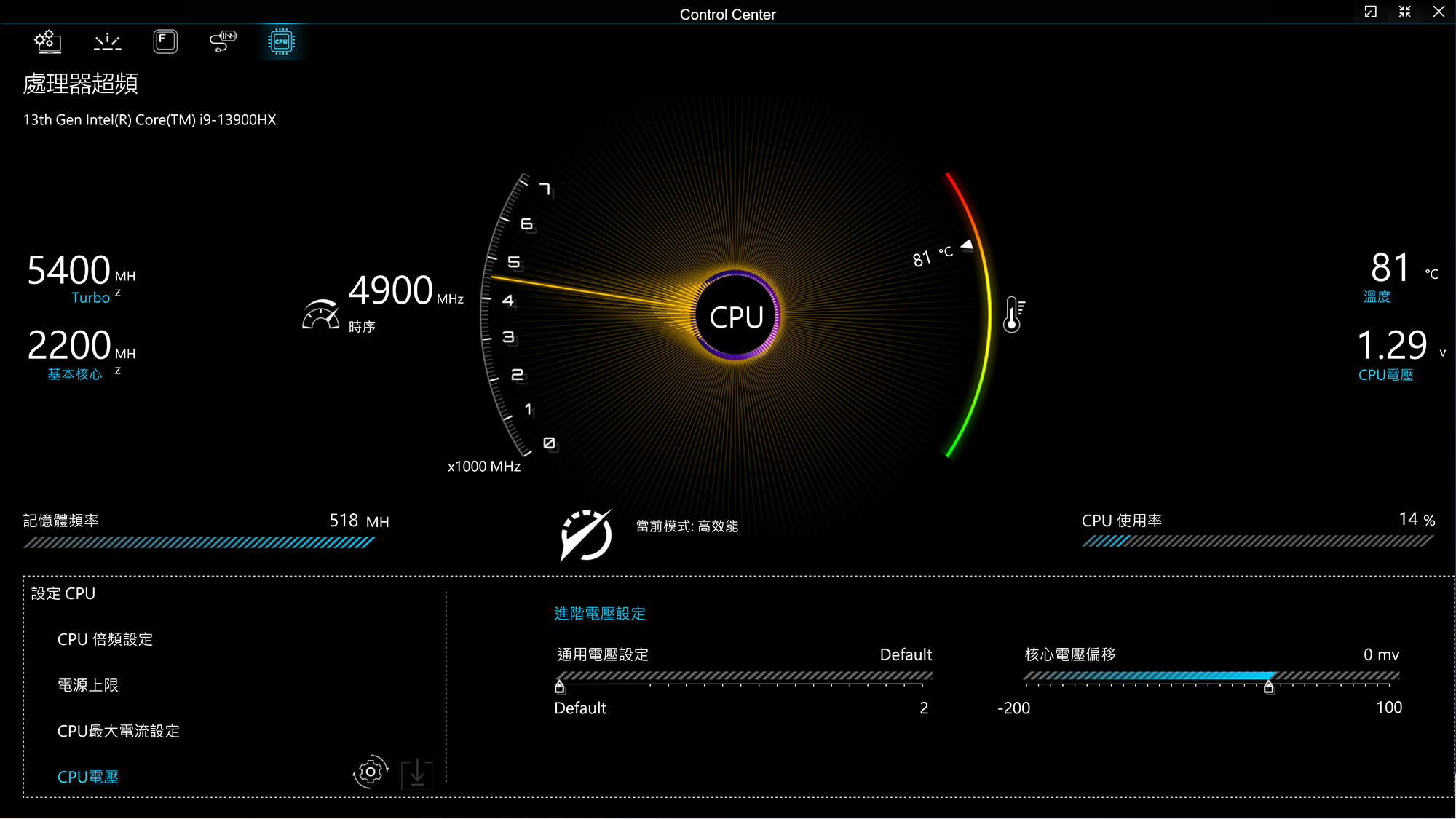
Task: Open the Flexikey keyboard 'F' tab
Action: coord(165,41)
